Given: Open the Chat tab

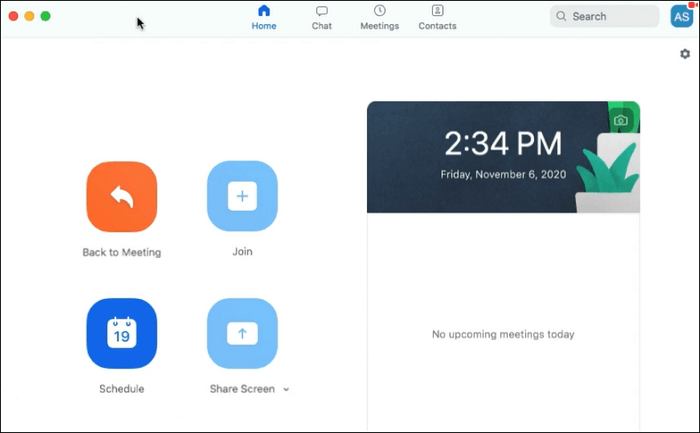Looking at the screenshot, I should tap(321, 17).
